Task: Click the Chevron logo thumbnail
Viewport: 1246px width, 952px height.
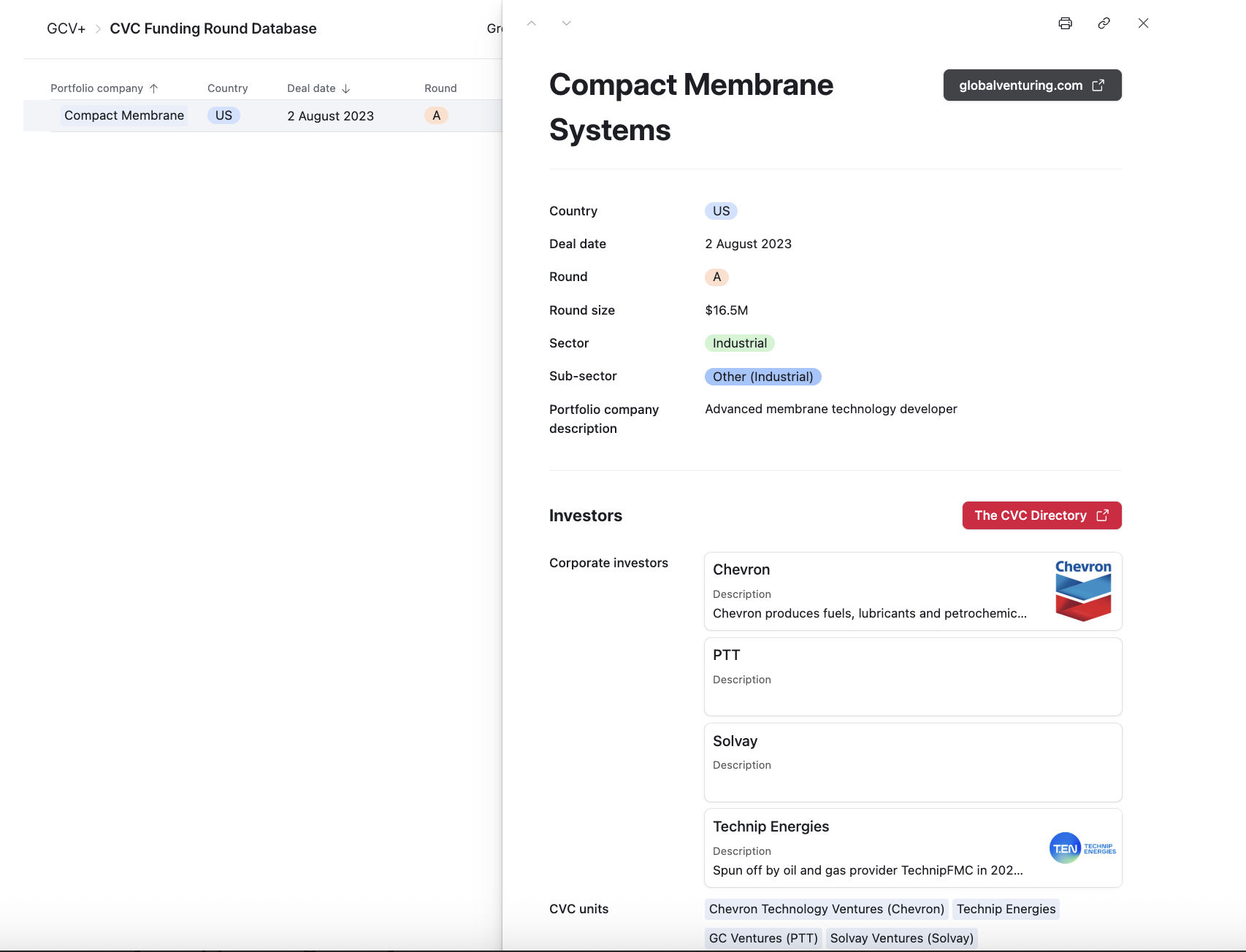Action: [1082, 591]
